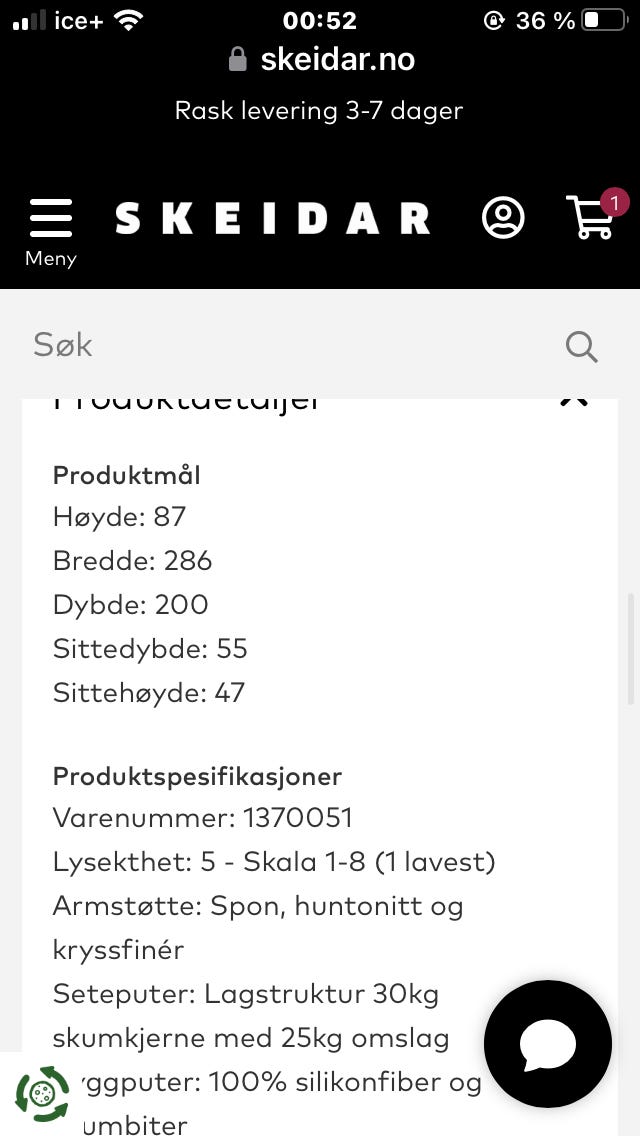Open the shopping cart icon
640x1136 pixels.
pyautogui.click(x=590, y=218)
